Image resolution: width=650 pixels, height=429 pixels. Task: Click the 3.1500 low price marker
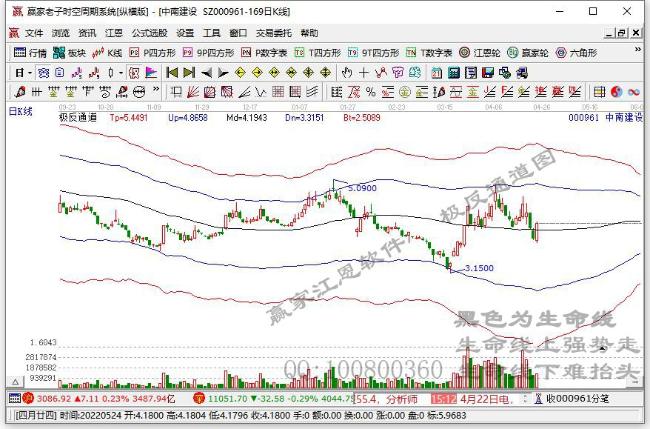coord(479,268)
